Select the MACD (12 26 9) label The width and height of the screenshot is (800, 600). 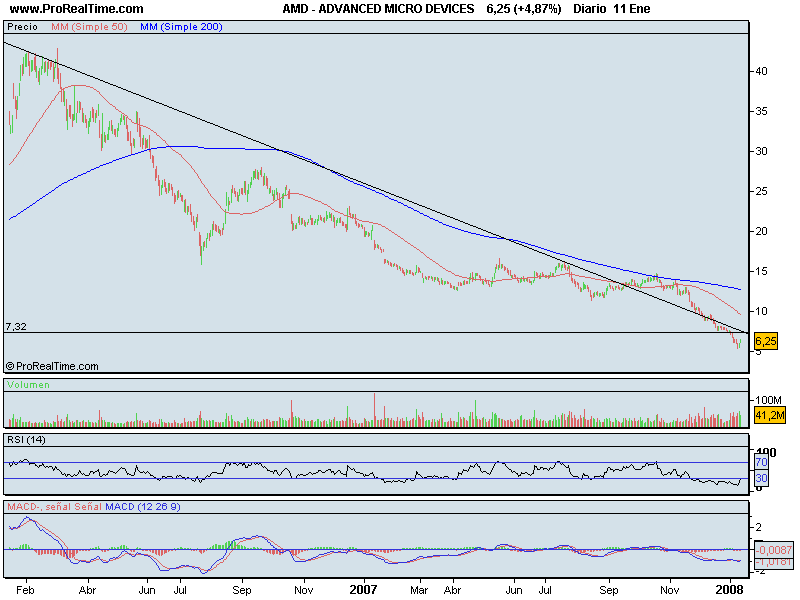pos(143,507)
